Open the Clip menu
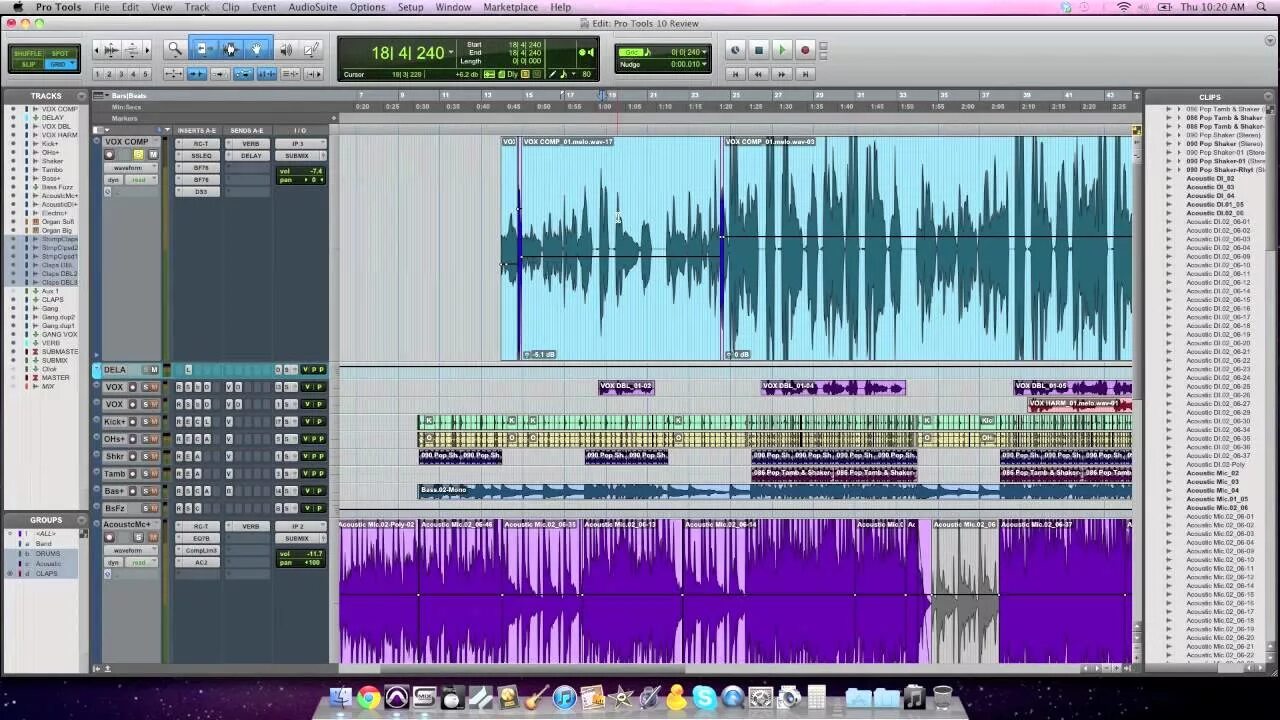Screen dimensions: 1280x720 (230, 7)
